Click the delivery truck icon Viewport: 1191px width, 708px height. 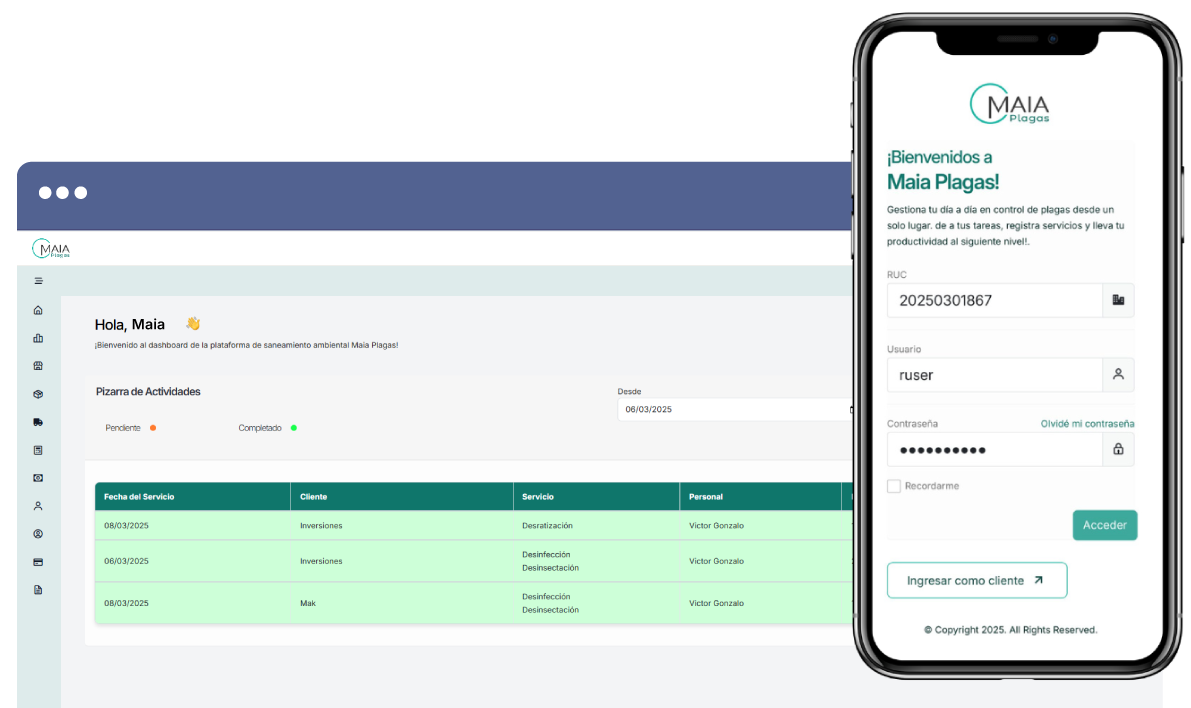tap(38, 422)
